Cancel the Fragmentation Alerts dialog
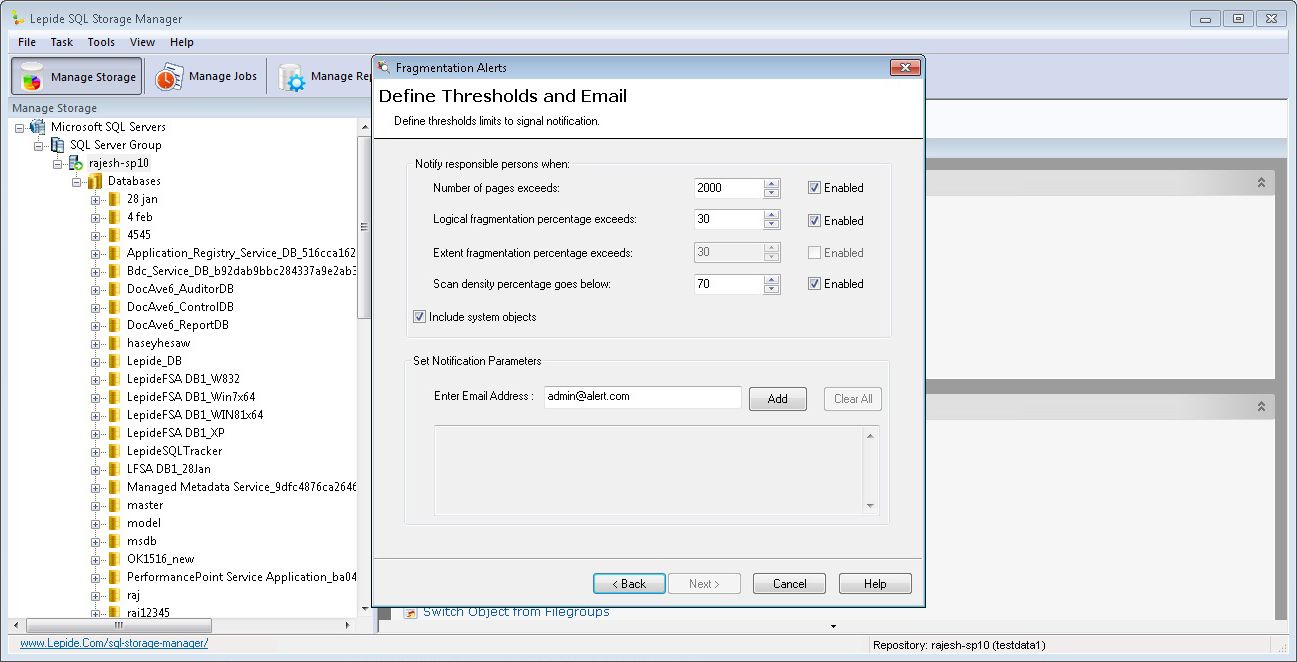The width and height of the screenshot is (1297, 662). tap(789, 583)
